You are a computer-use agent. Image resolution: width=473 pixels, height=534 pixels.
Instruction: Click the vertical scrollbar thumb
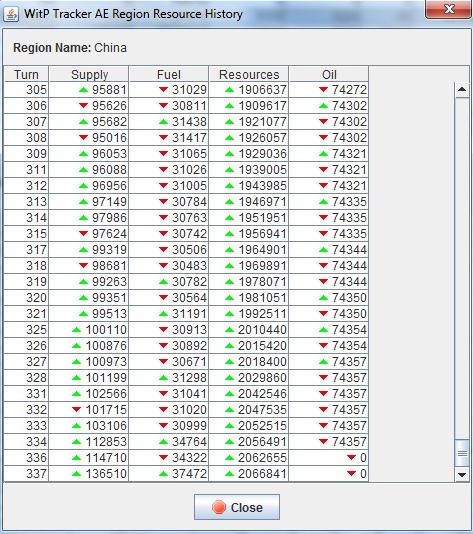click(462, 453)
